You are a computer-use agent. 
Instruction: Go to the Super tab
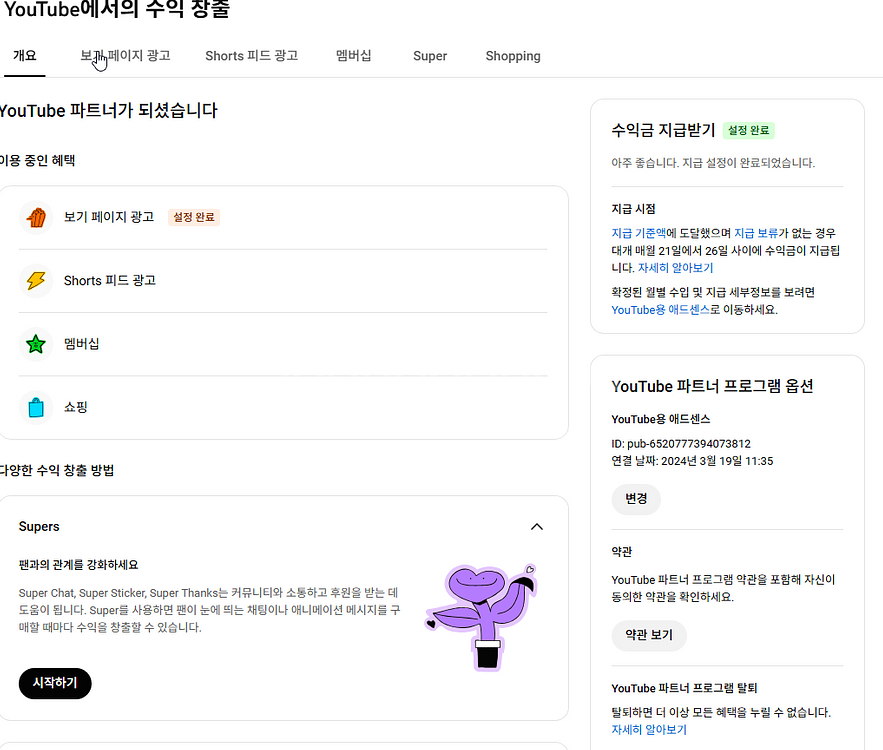coord(430,56)
